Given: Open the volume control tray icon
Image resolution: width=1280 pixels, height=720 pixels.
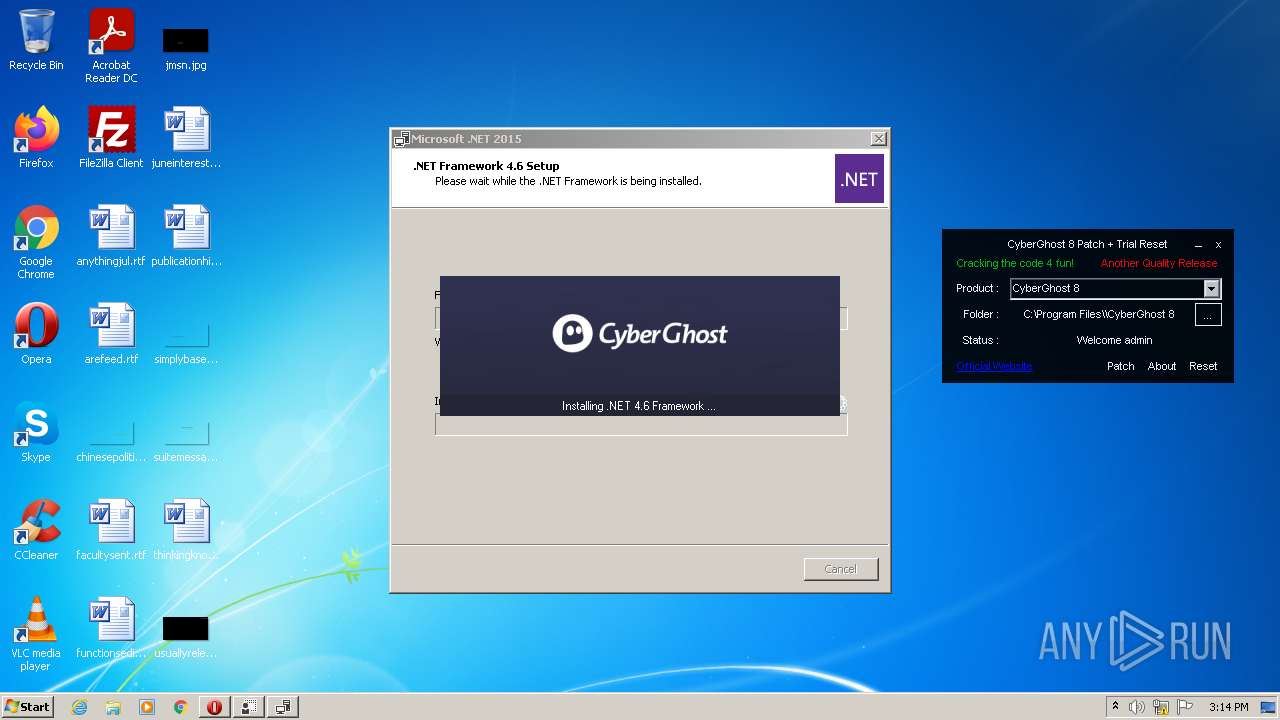Looking at the screenshot, I should tap(1137, 707).
